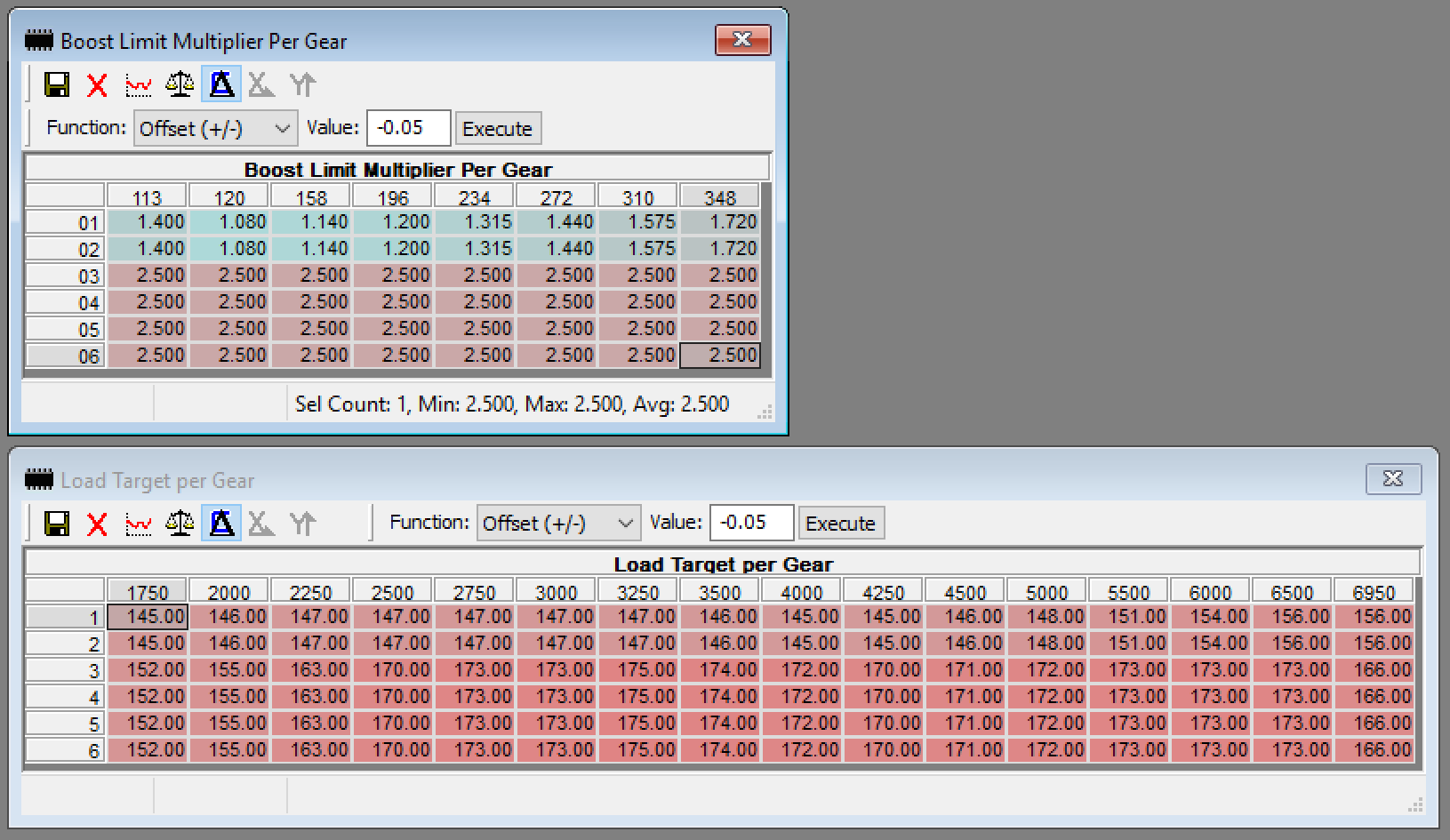Click the chip icon in Load Target title bar
The image size is (1450, 840).
pyautogui.click(x=39, y=480)
